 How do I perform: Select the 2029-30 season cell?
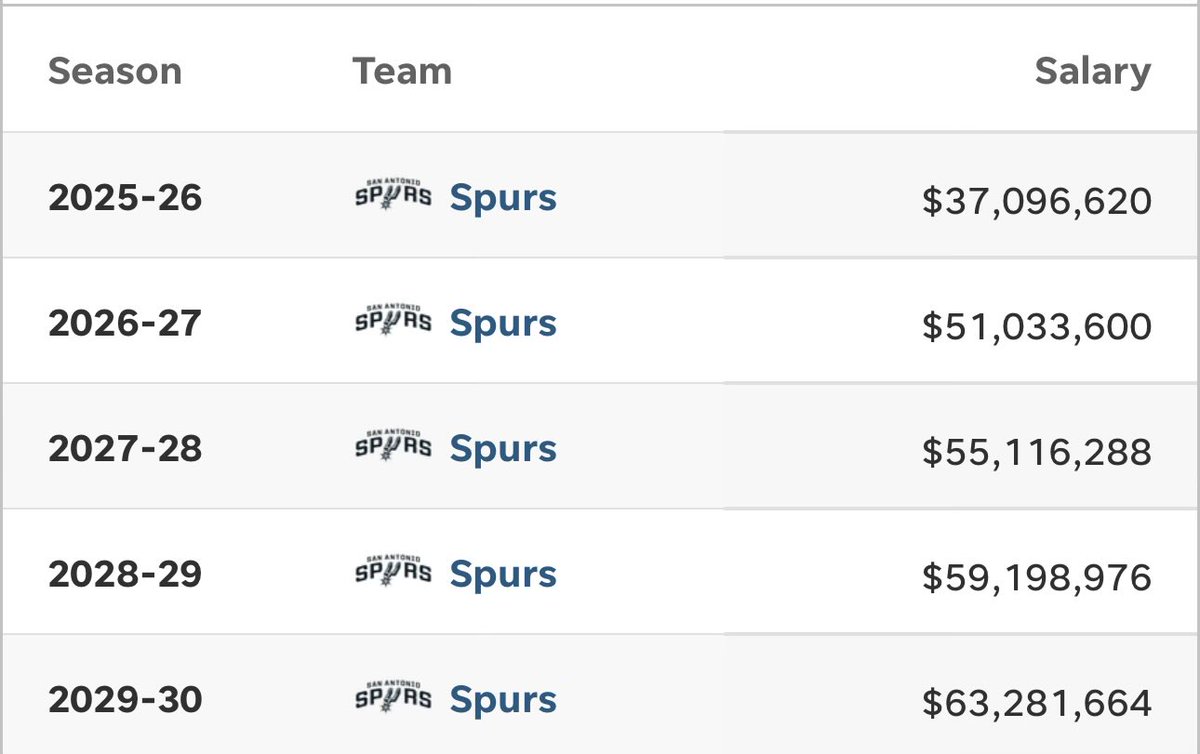(x=125, y=700)
